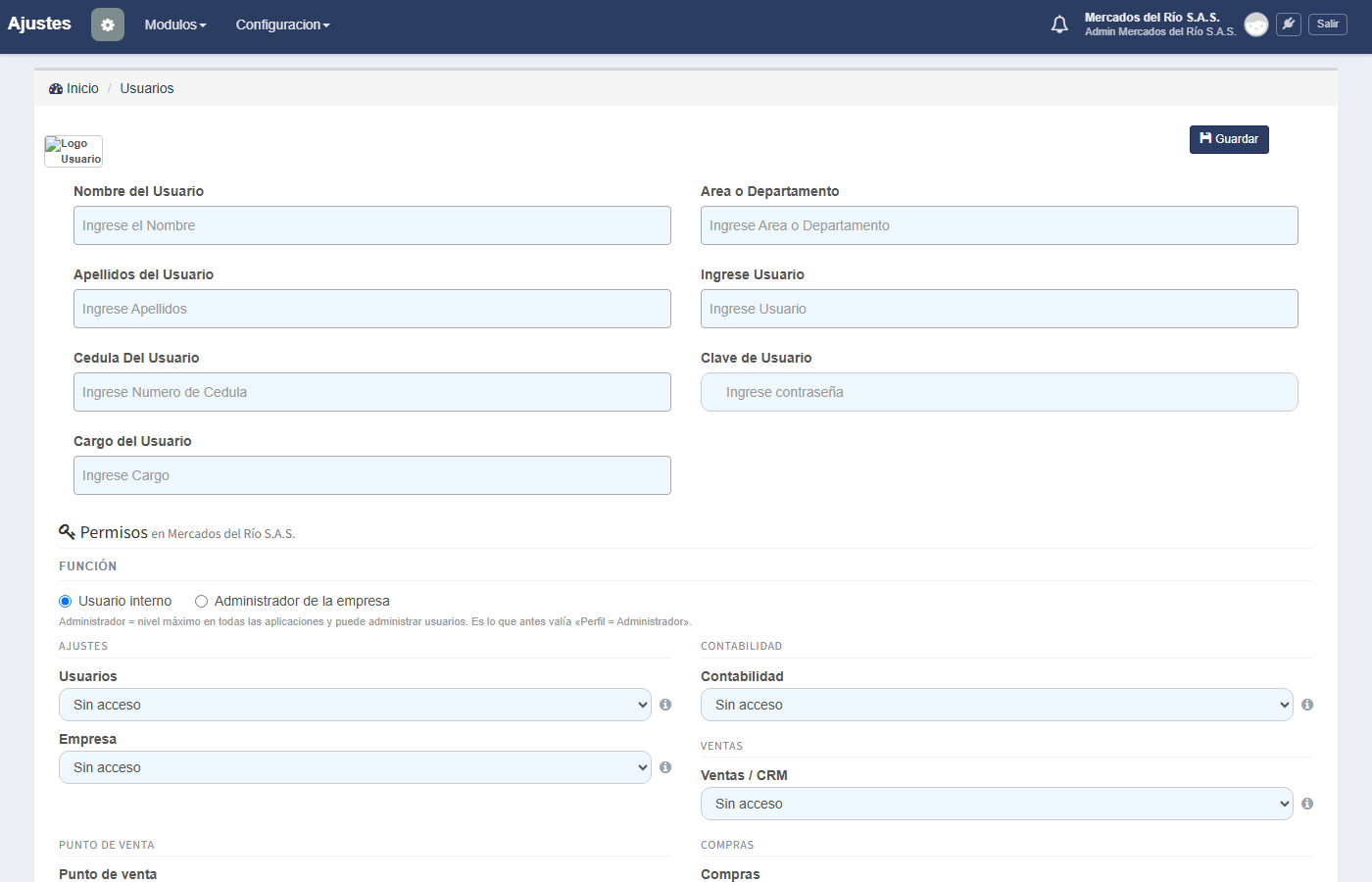Show info icon for Contabilidad permission
Viewport: 1372px width, 882px height.
click(x=1307, y=705)
